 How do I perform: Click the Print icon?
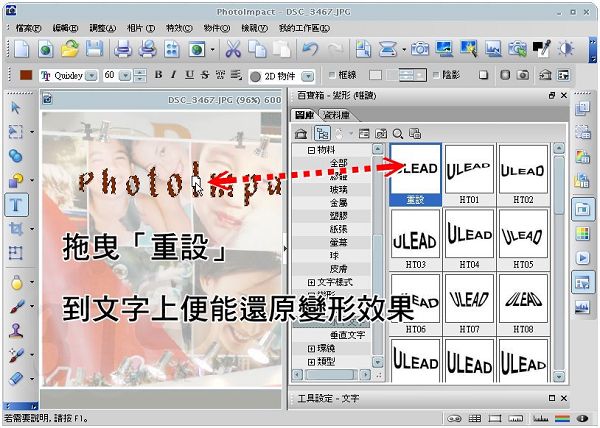pyautogui.click(x=123, y=49)
